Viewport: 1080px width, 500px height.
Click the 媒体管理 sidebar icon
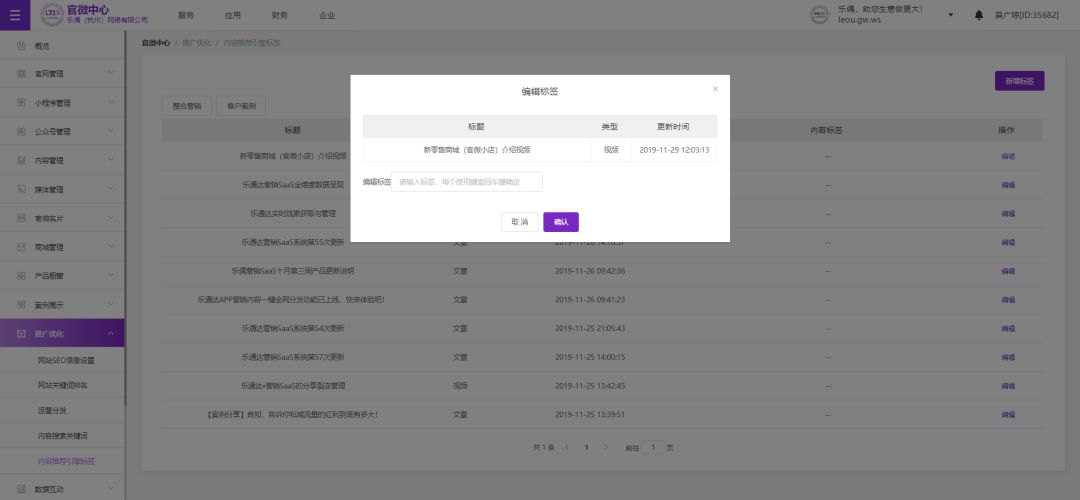pyautogui.click(x=21, y=189)
